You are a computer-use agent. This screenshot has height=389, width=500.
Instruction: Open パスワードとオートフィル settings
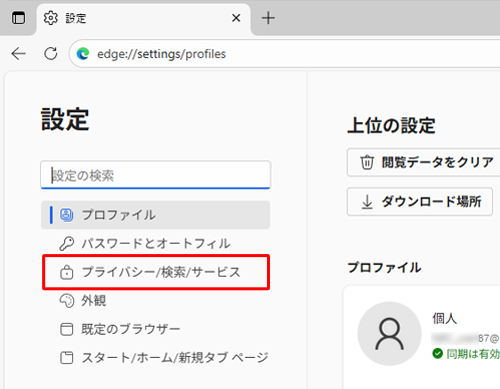coord(155,244)
